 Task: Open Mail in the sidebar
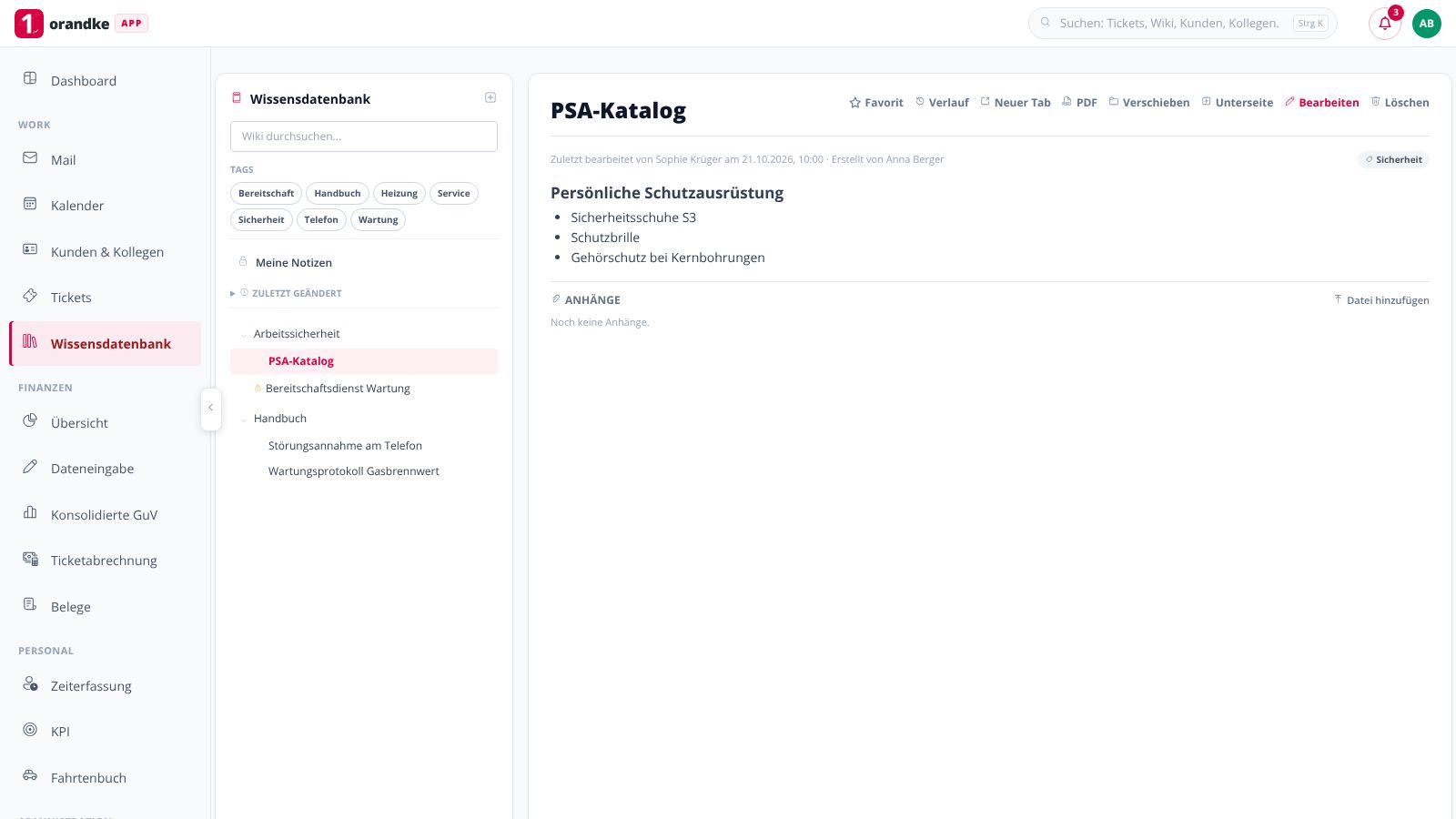coord(105,160)
